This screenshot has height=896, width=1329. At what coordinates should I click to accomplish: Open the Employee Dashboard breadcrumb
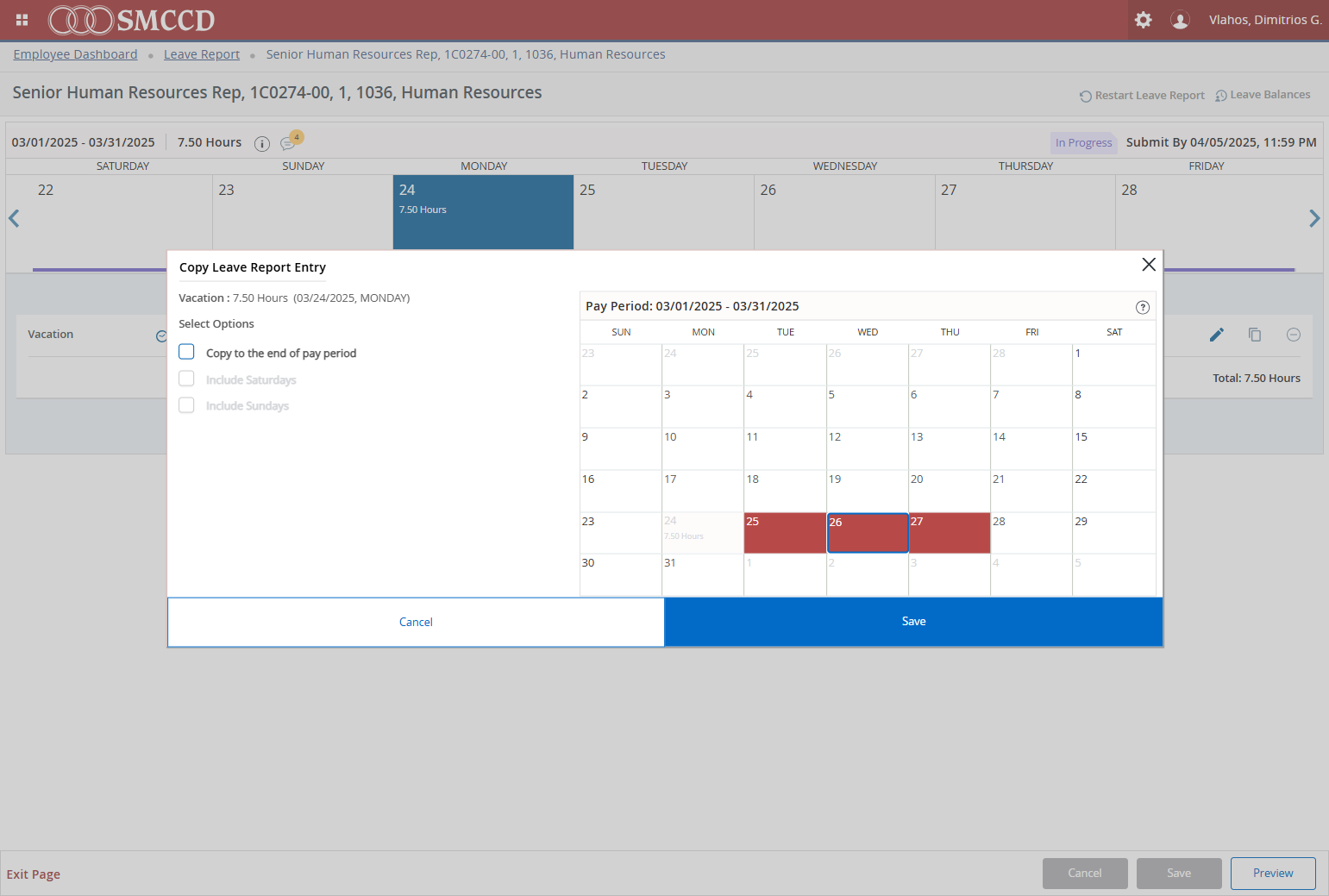pos(75,54)
